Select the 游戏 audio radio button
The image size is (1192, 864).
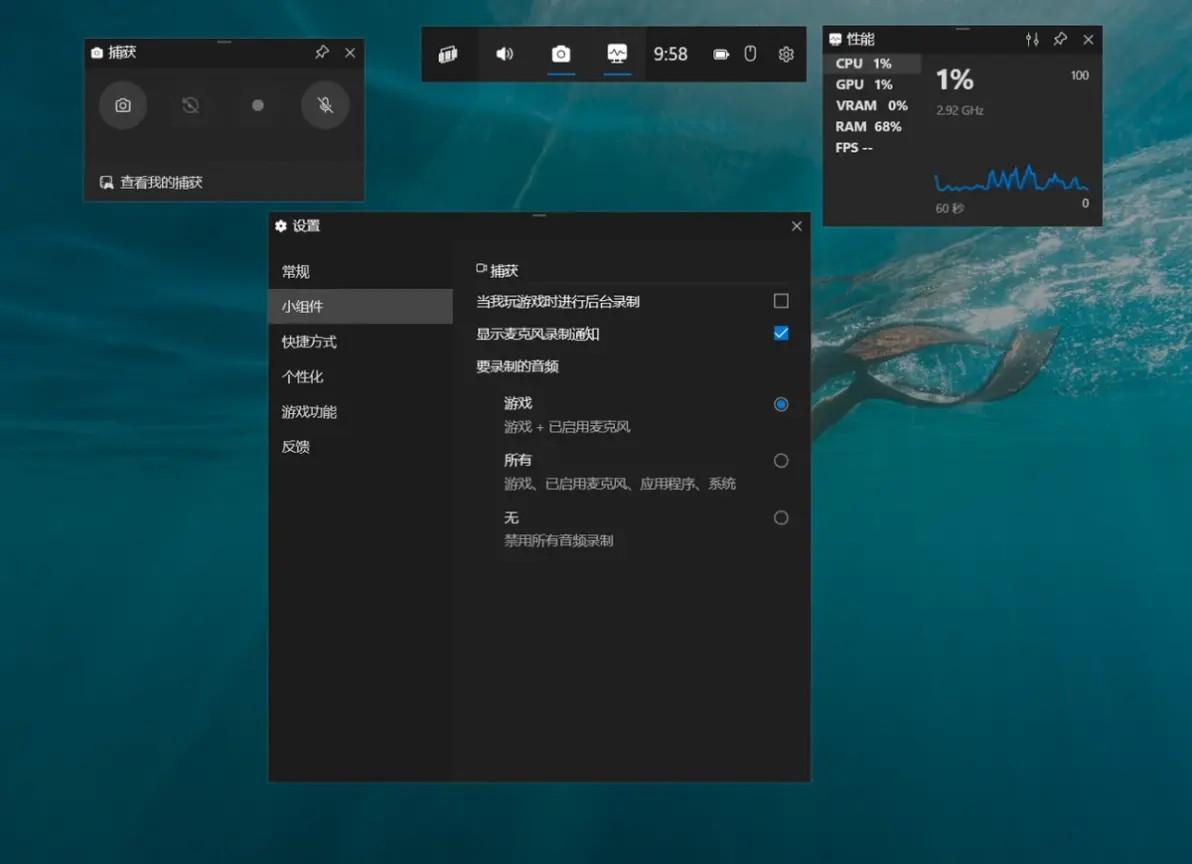coord(781,404)
